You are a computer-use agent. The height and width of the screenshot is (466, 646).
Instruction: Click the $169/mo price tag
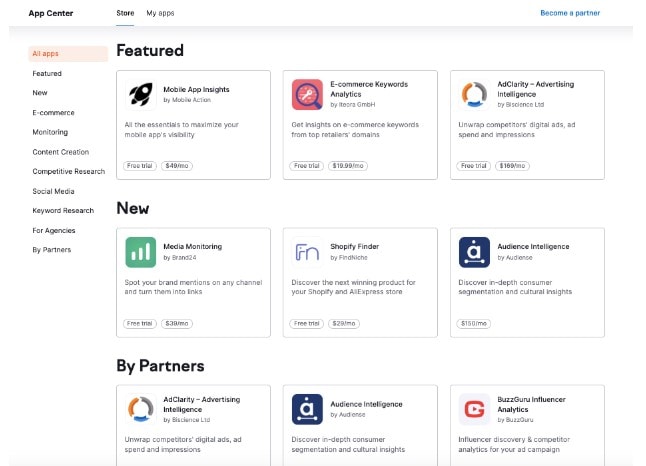512,166
